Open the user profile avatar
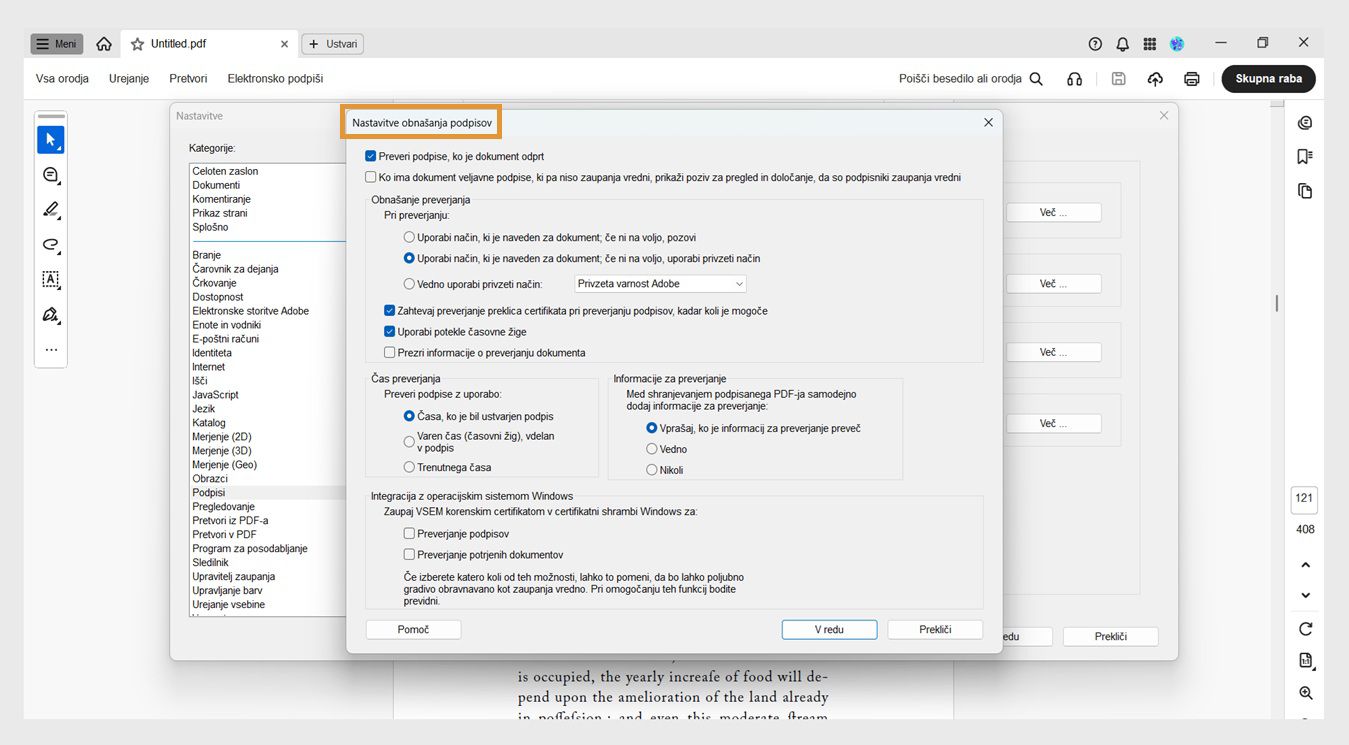 pyautogui.click(x=1177, y=44)
